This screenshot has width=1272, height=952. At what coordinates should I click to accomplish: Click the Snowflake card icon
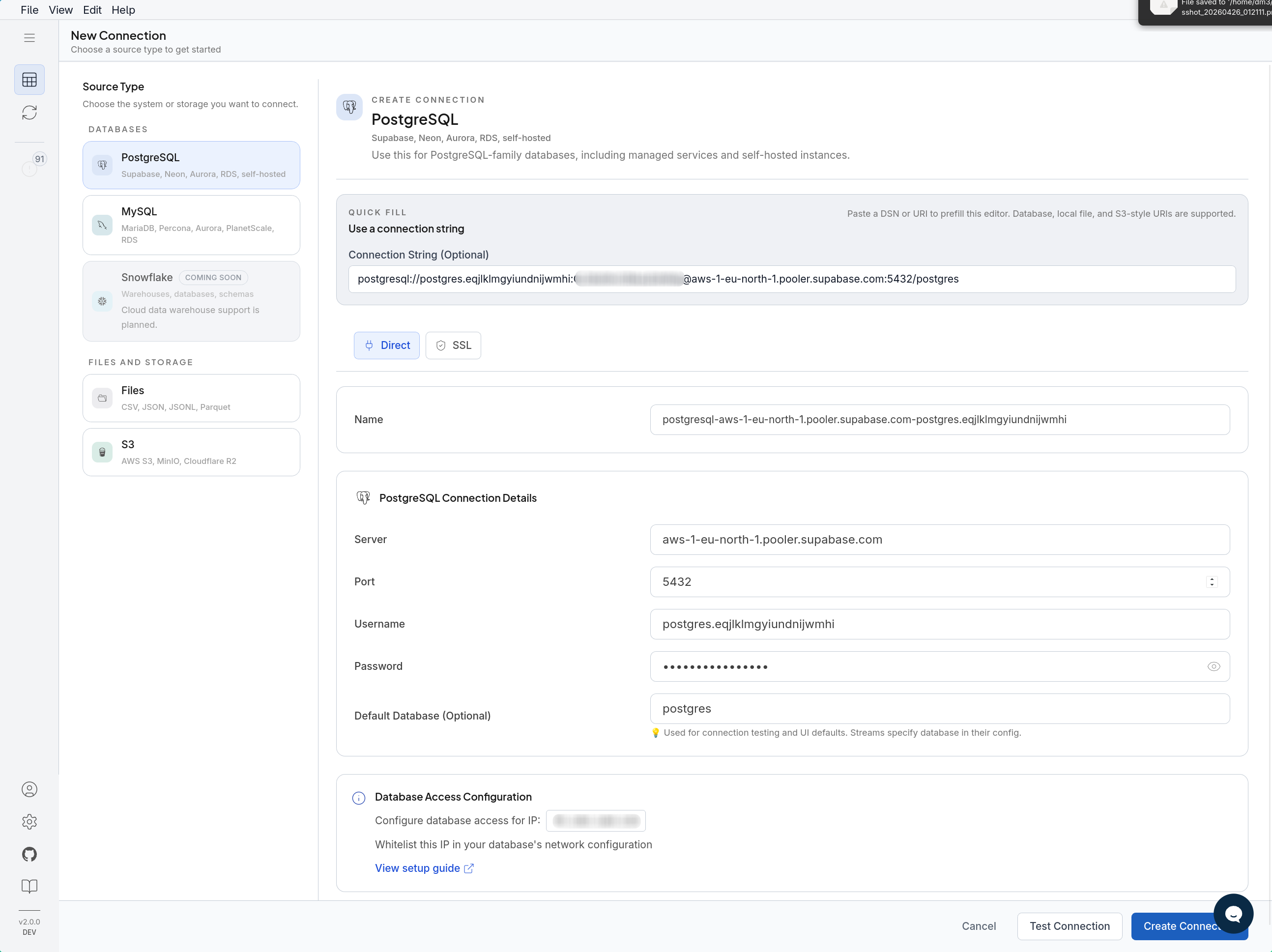pos(102,301)
